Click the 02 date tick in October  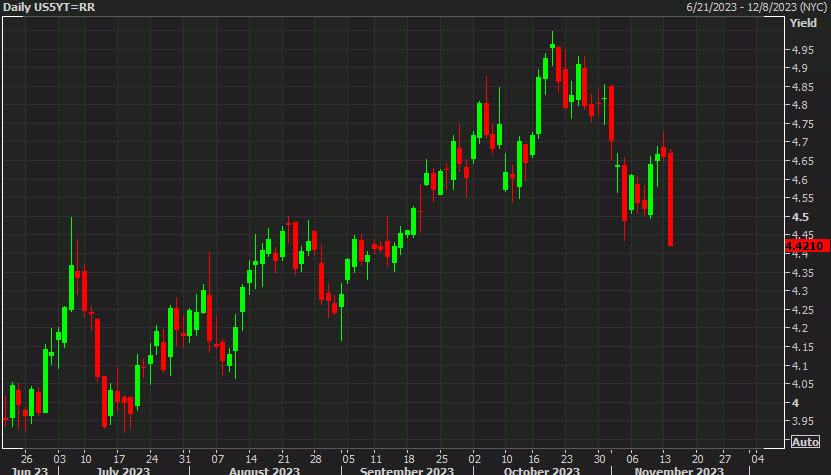click(x=474, y=459)
